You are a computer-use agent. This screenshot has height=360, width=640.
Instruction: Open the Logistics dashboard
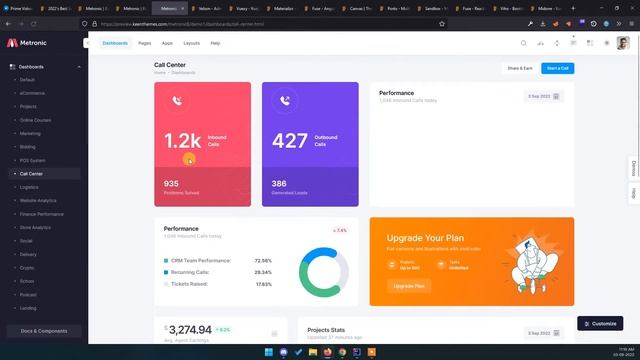pos(29,187)
